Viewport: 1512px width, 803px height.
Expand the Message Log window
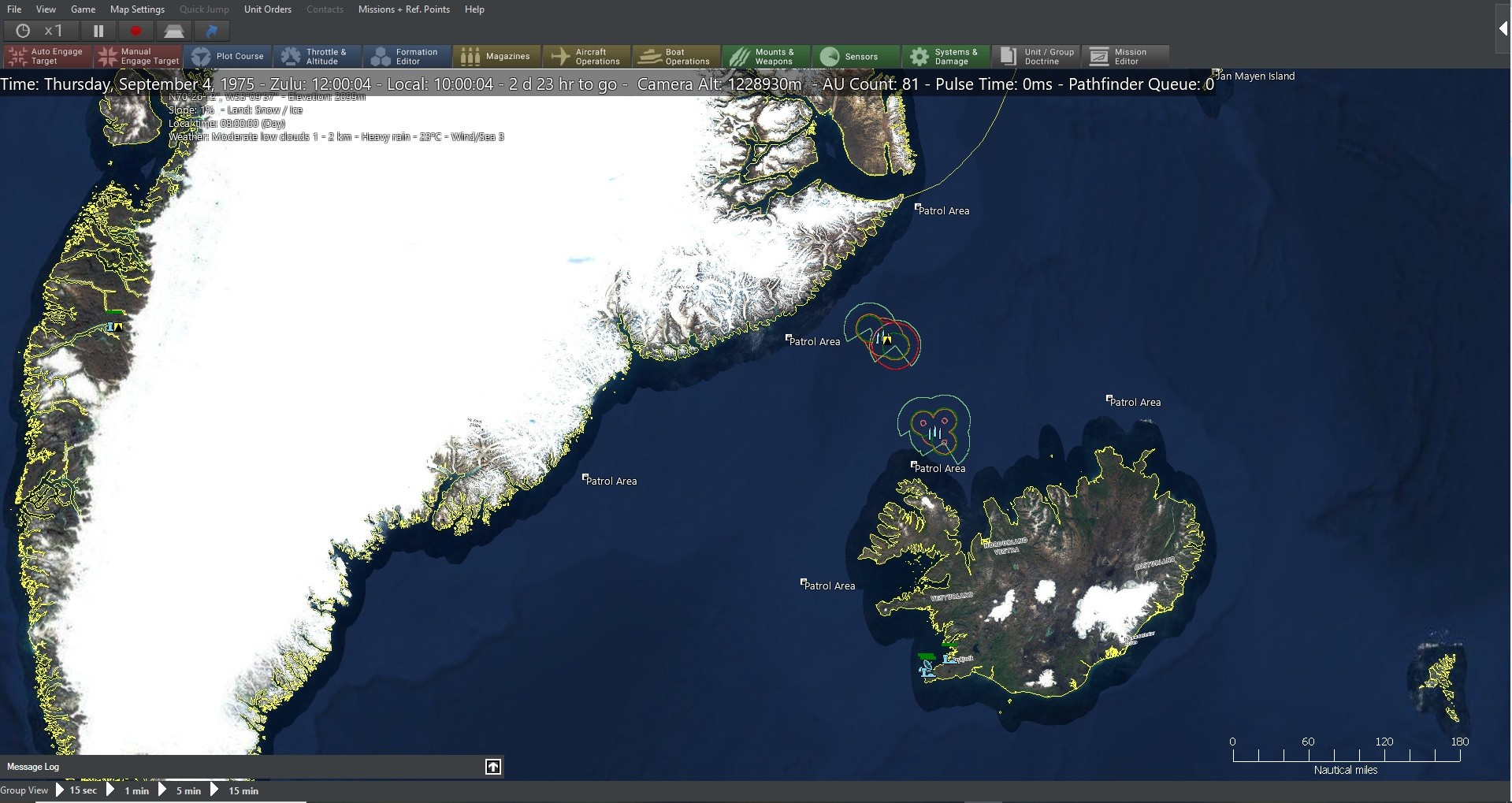[x=492, y=766]
